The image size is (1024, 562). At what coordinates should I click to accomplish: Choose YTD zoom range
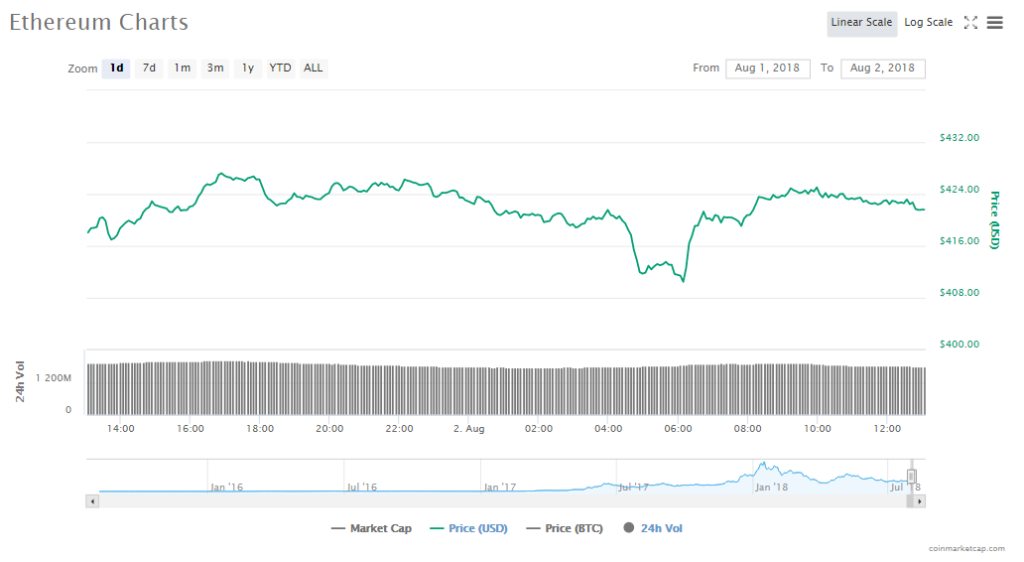[280, 68]
